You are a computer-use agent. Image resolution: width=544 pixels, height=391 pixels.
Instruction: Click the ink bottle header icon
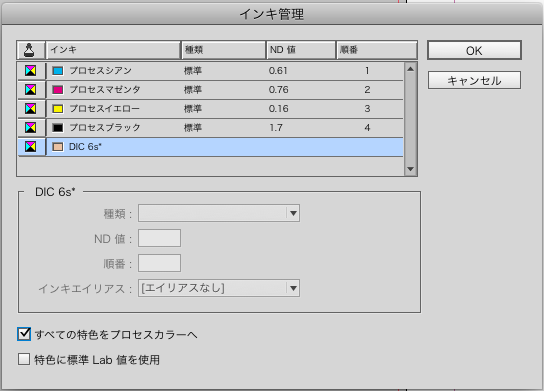click(29, 50)
